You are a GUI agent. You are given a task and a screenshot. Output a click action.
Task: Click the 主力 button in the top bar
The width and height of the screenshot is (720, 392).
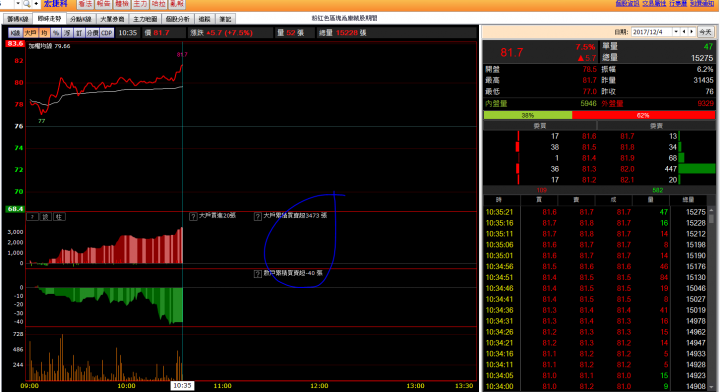[x=140, y=4]
